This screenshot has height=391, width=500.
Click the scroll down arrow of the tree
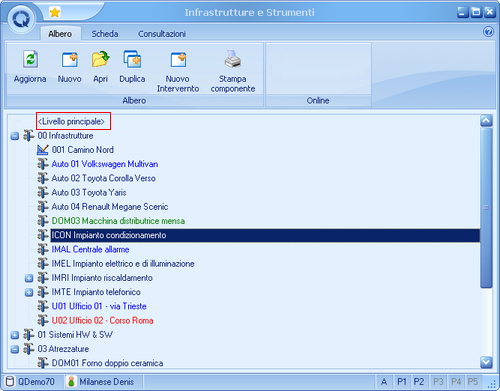(486, 362)
